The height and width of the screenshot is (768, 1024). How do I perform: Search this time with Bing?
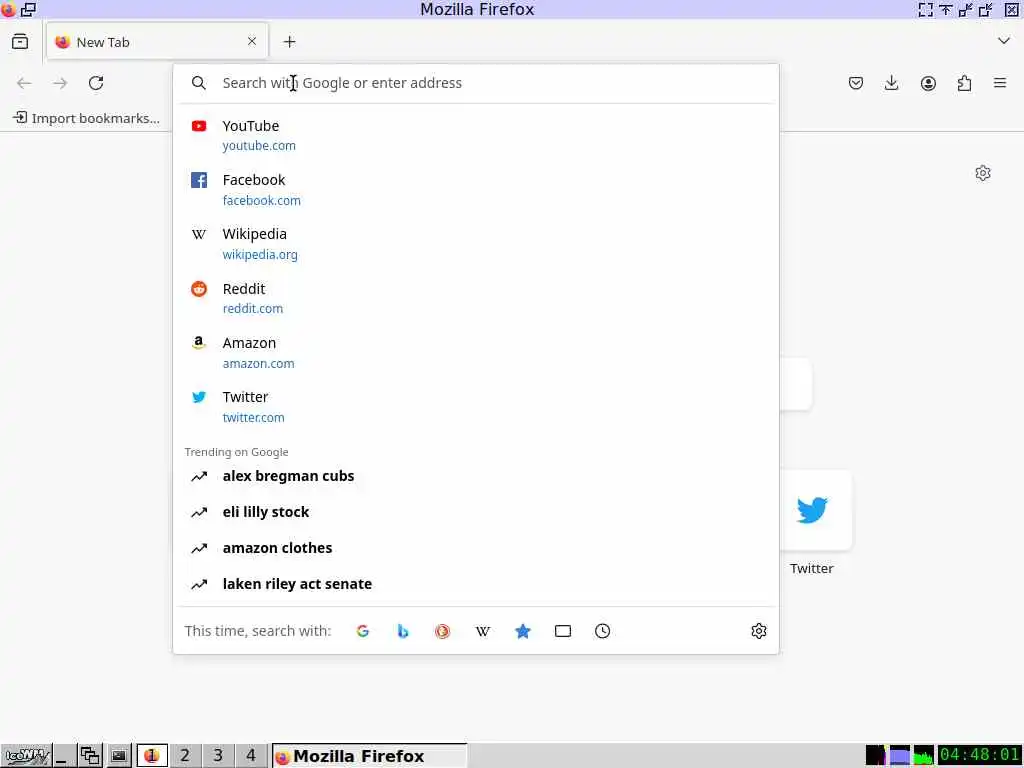pos(403,631)
